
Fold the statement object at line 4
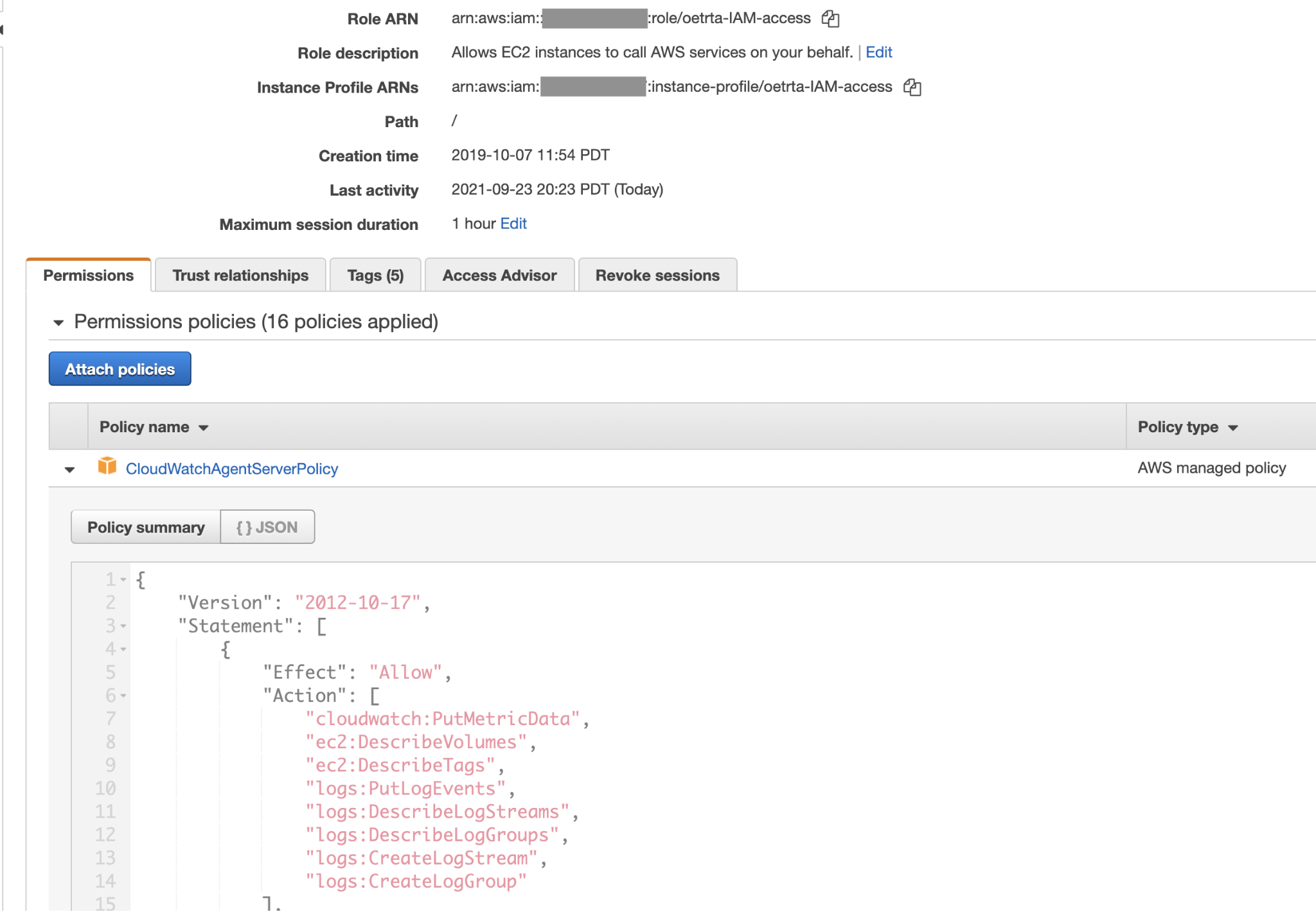pos(123,649)
